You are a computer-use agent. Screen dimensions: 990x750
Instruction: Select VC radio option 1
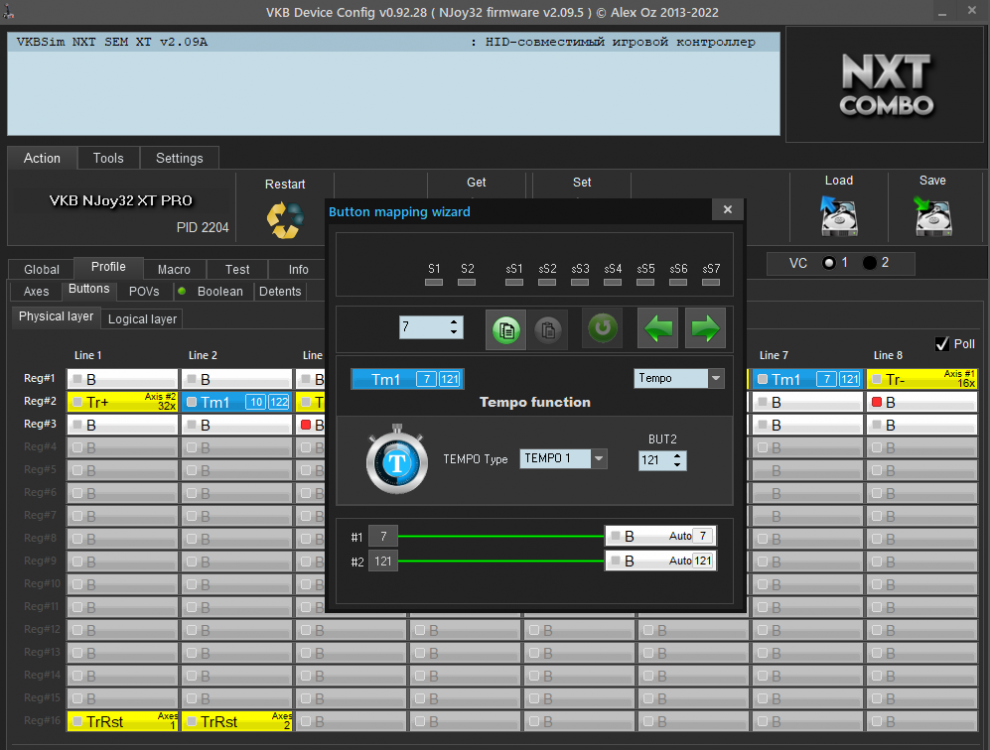(x=828, y=263)
